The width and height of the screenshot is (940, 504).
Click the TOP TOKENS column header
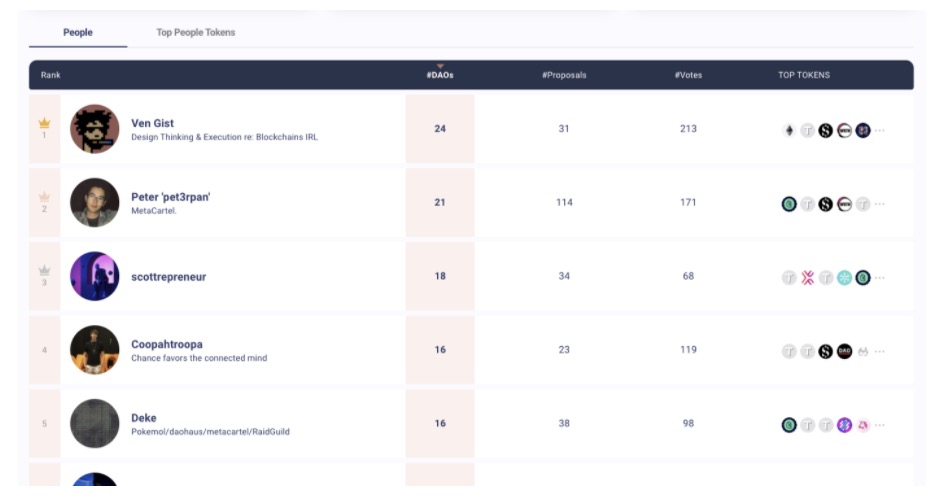(804, 75)
